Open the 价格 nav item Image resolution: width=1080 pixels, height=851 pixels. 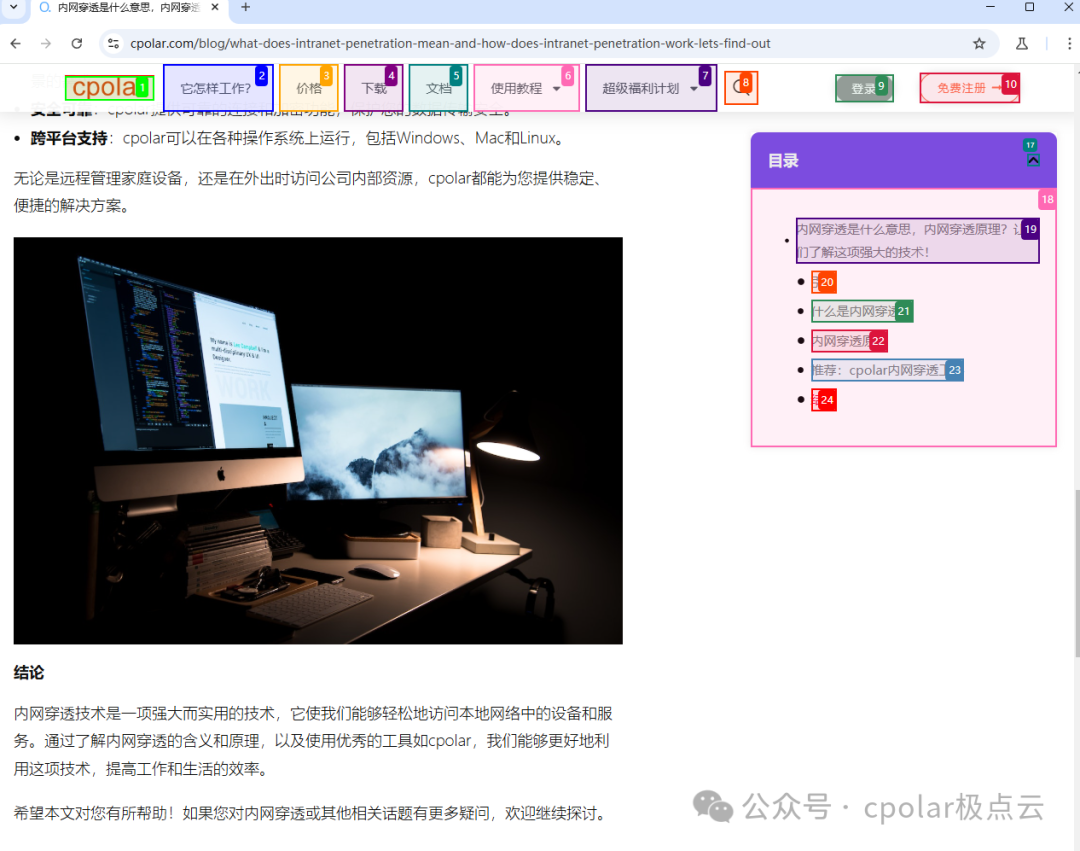(x=308, y=88)
